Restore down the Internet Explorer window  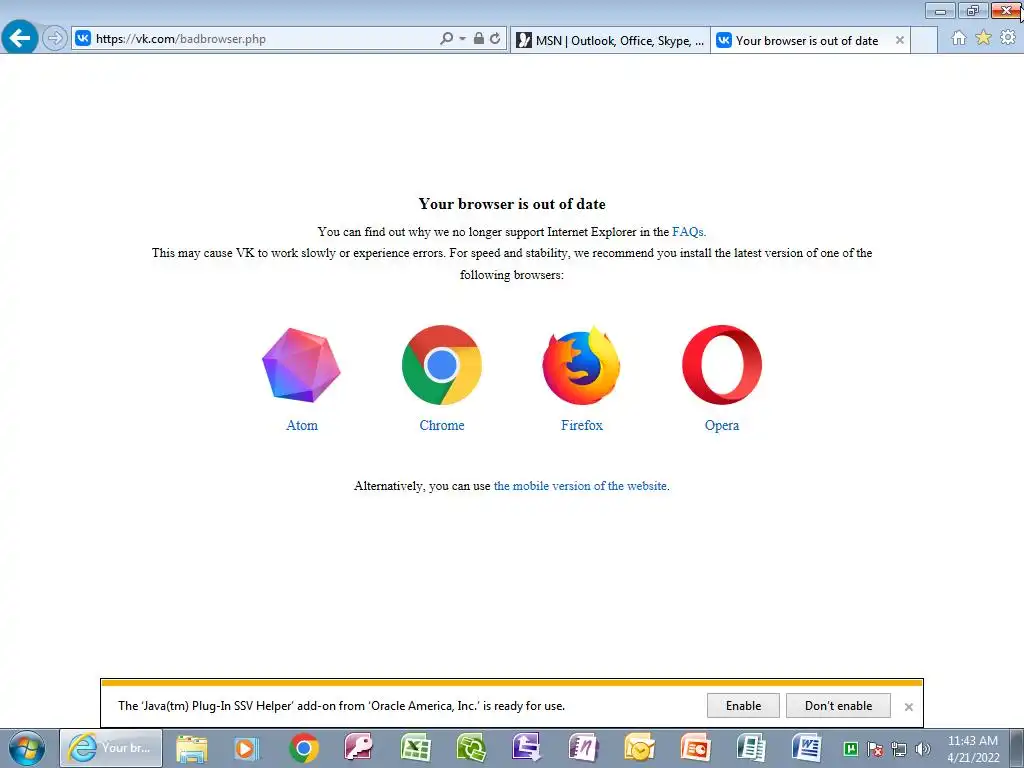pos(973,10)
